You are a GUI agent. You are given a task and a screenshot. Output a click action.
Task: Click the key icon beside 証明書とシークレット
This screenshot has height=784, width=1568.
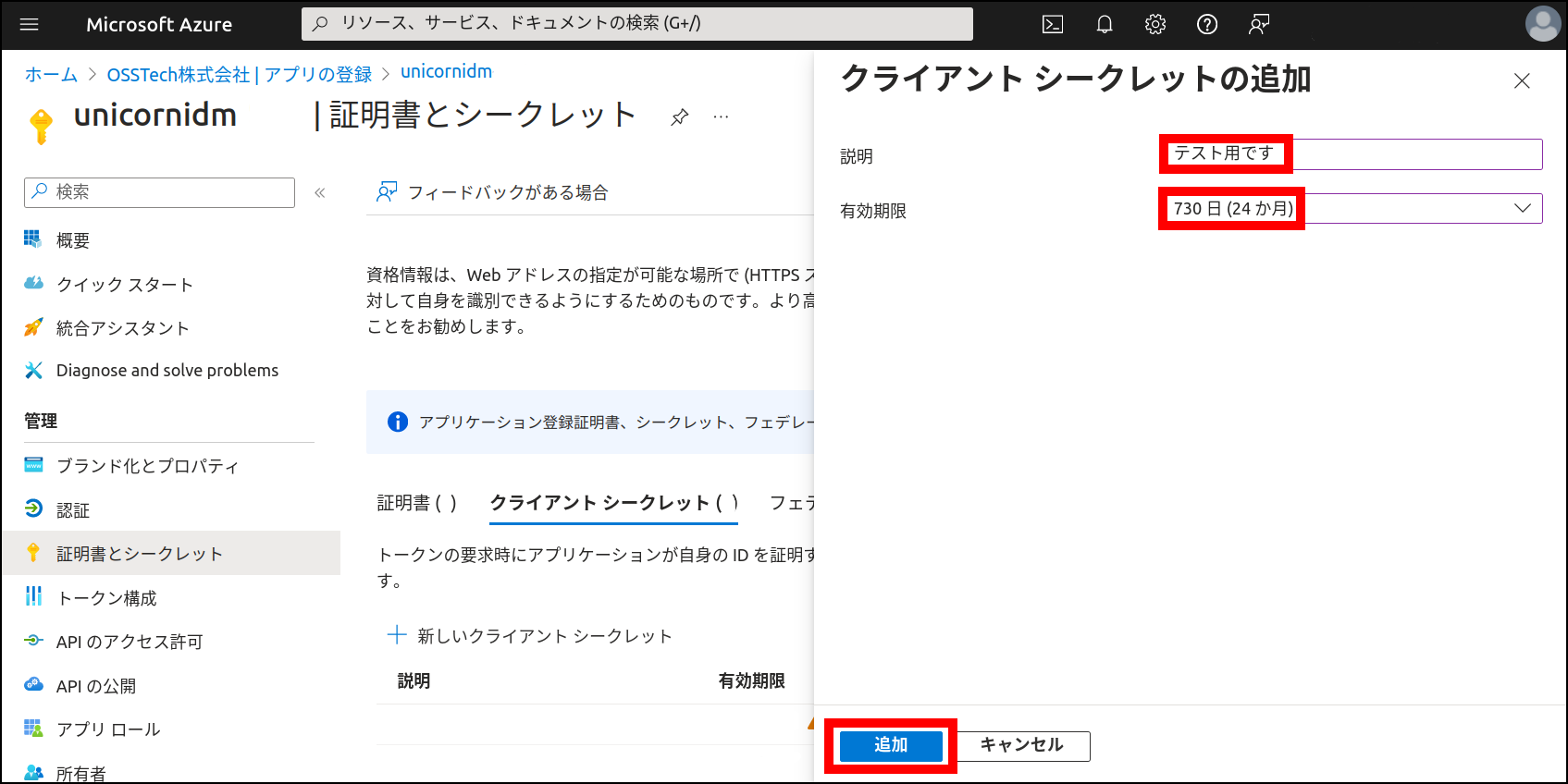click(x=33, y=553)
